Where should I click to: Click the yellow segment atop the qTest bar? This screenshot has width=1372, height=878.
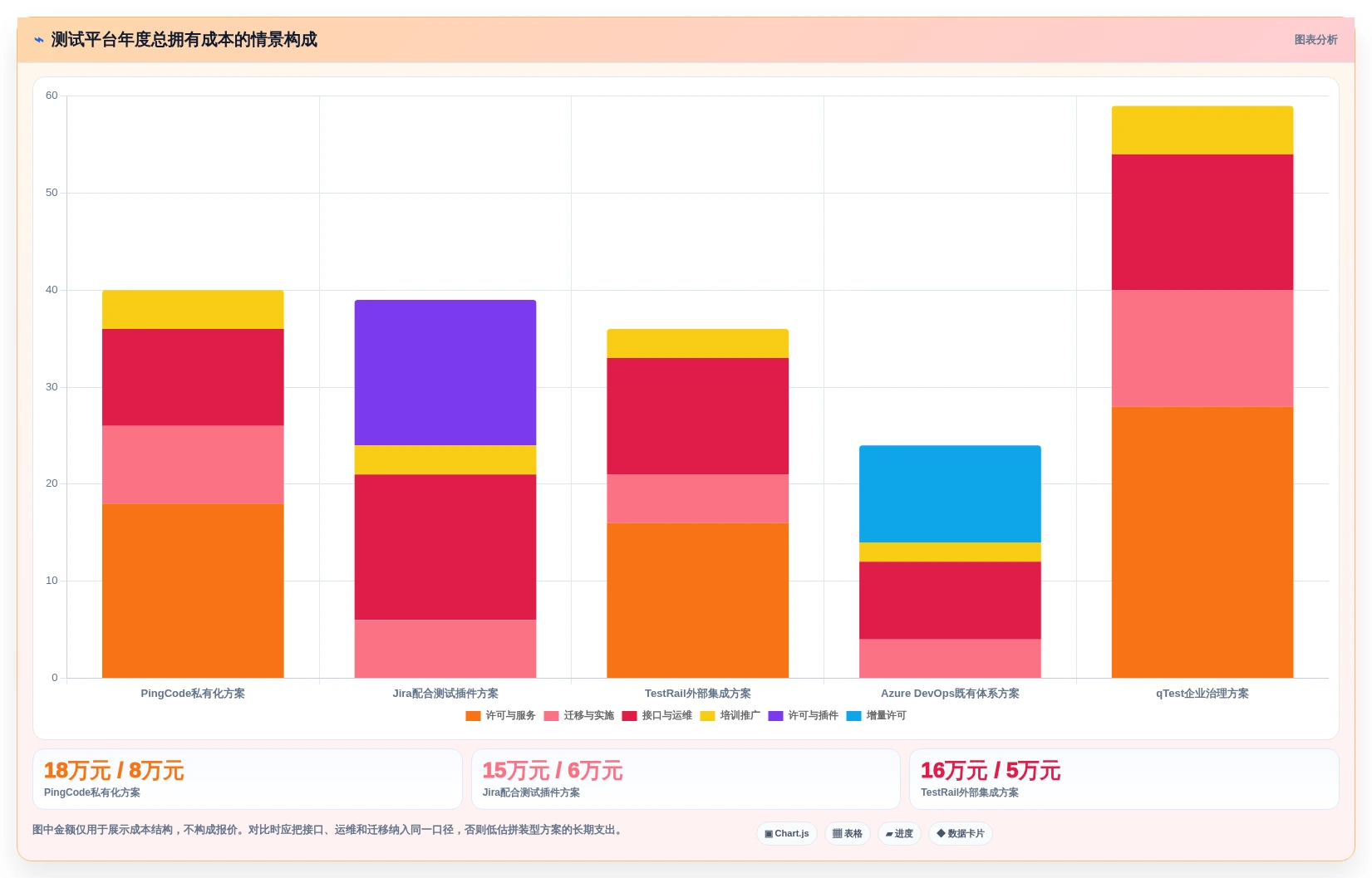pos(1202,130)
